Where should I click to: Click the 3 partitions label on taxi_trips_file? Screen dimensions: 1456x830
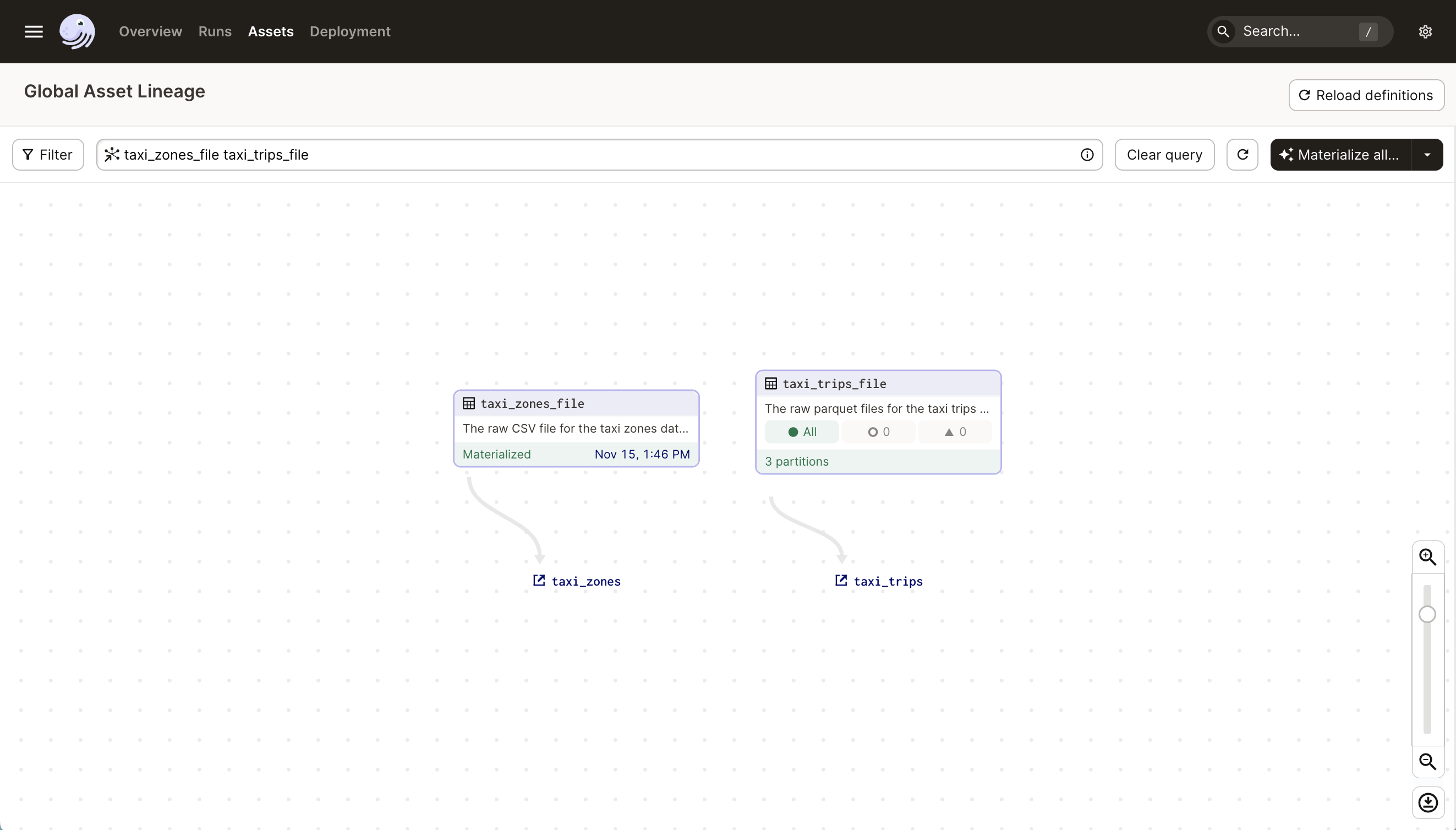(x=796, y=461)
